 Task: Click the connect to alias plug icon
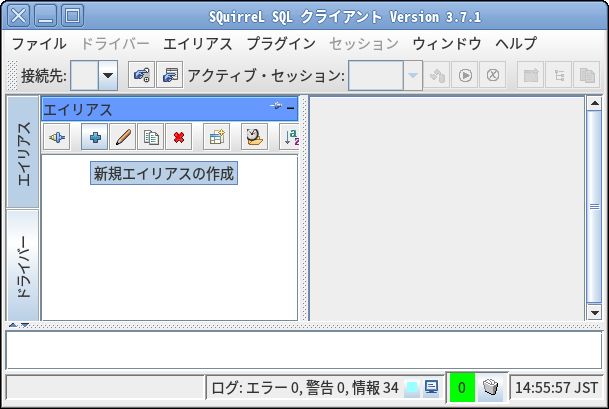[57, 137]
